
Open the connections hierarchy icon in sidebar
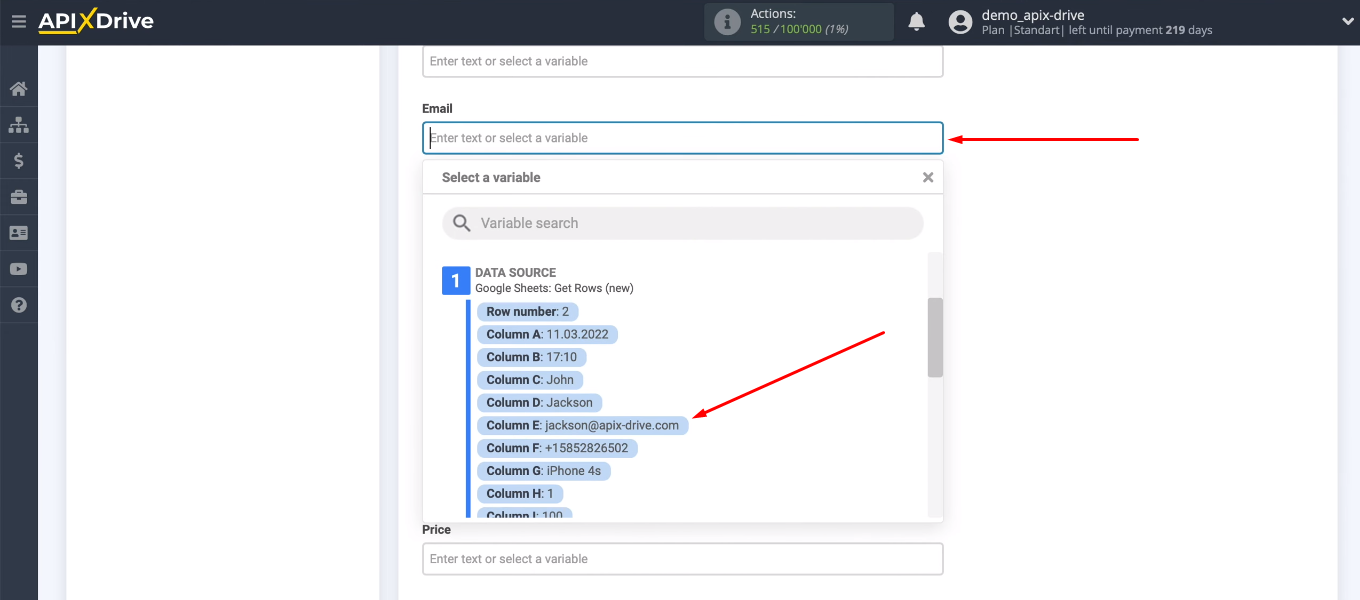(18, 124)
